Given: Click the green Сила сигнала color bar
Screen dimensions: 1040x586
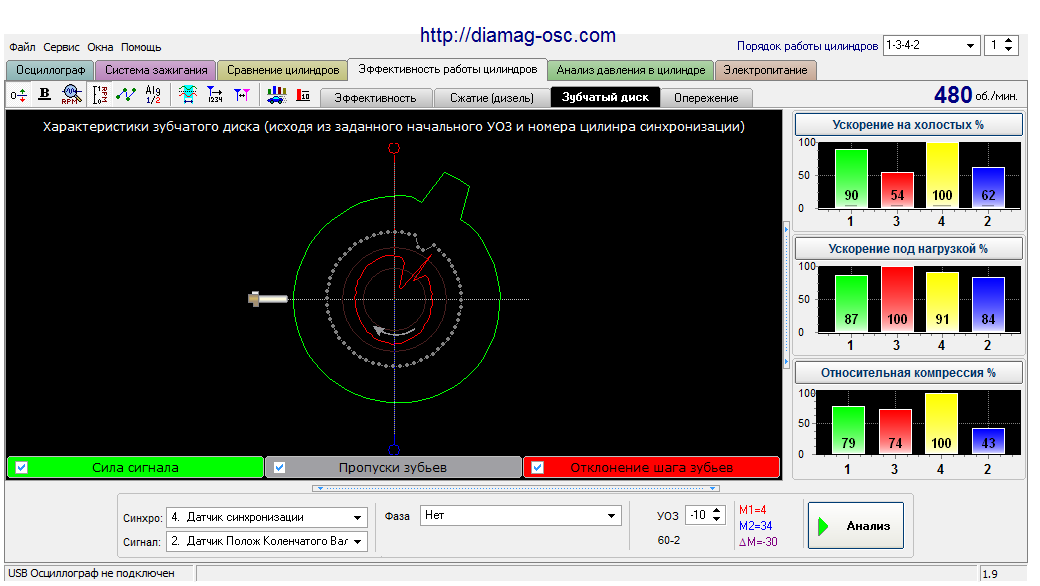Looking at the screenshot, I should (x=135, y=467).
